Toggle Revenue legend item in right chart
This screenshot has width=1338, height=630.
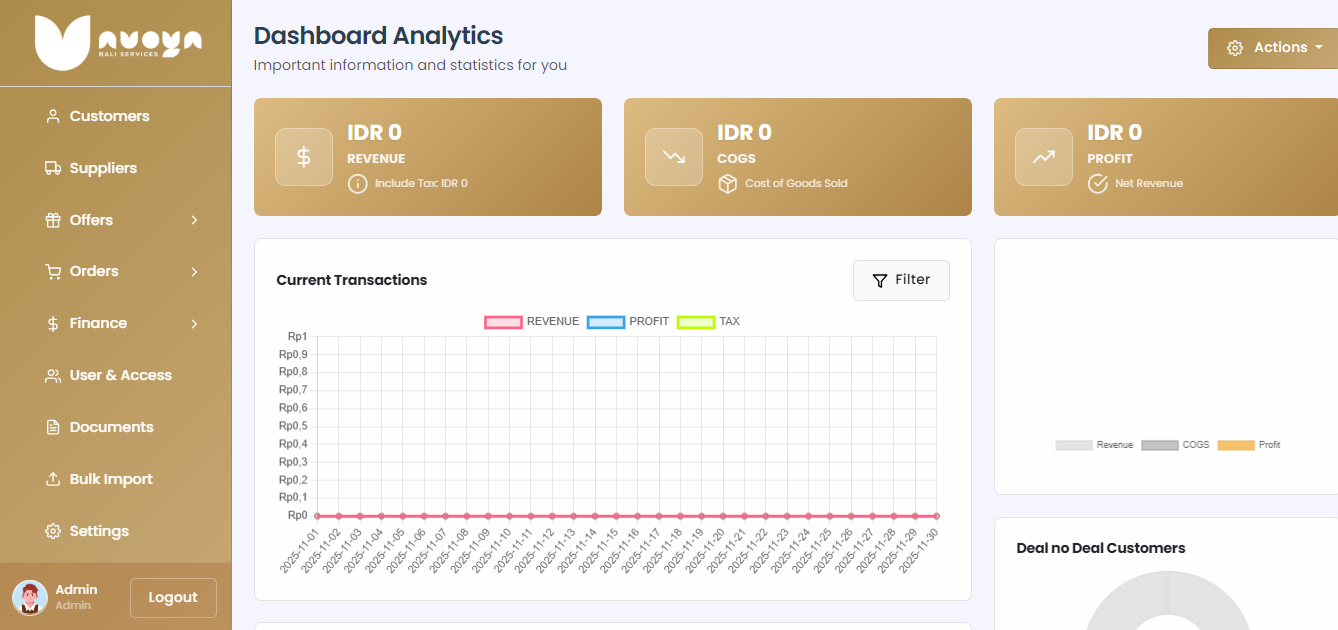1094,445
